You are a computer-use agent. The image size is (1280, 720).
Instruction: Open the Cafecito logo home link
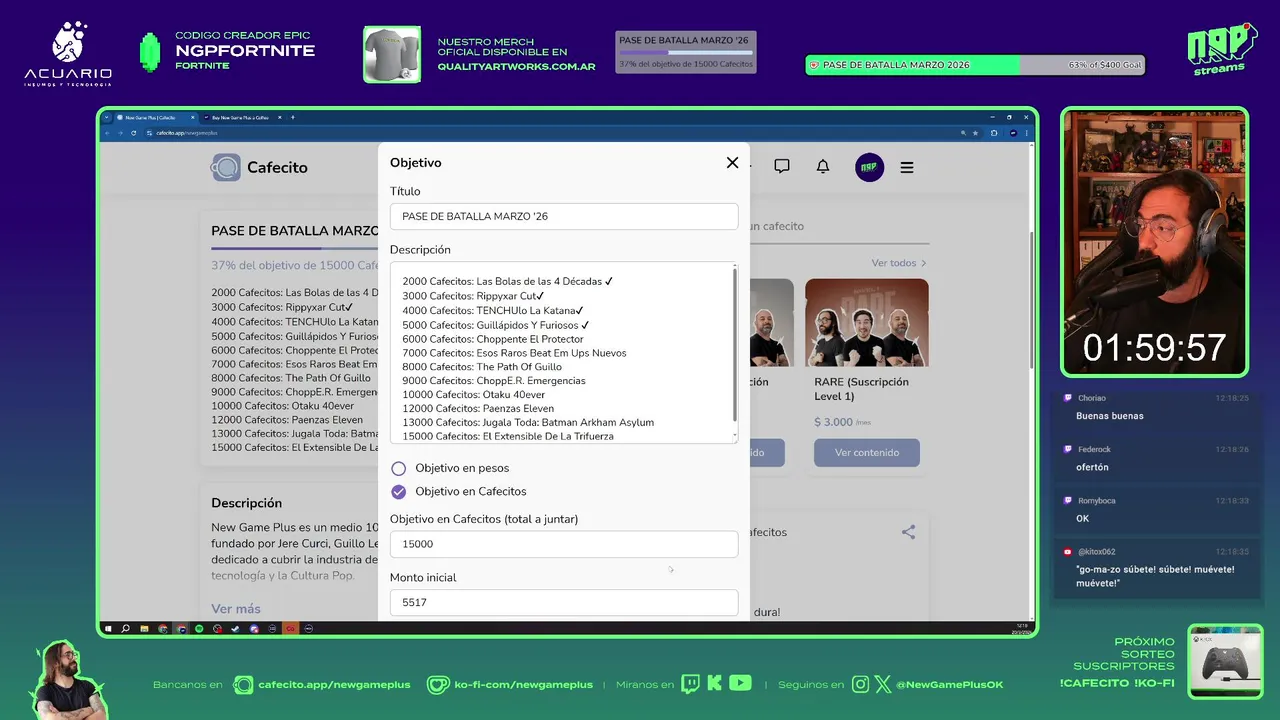pyautogui.click(x=259, y=167)
